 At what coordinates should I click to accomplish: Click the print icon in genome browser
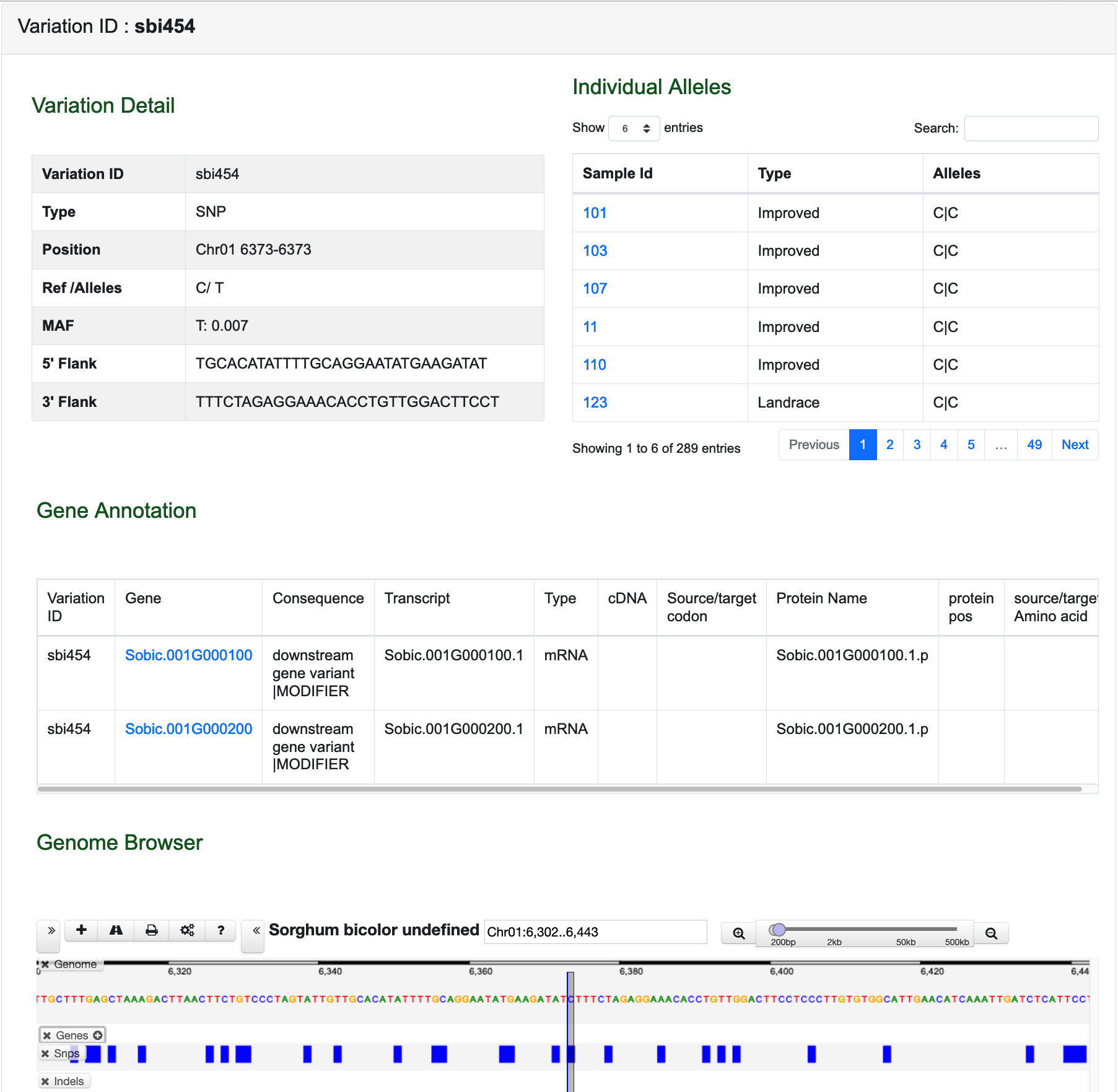pyautogui.click(x=151, y=930)
